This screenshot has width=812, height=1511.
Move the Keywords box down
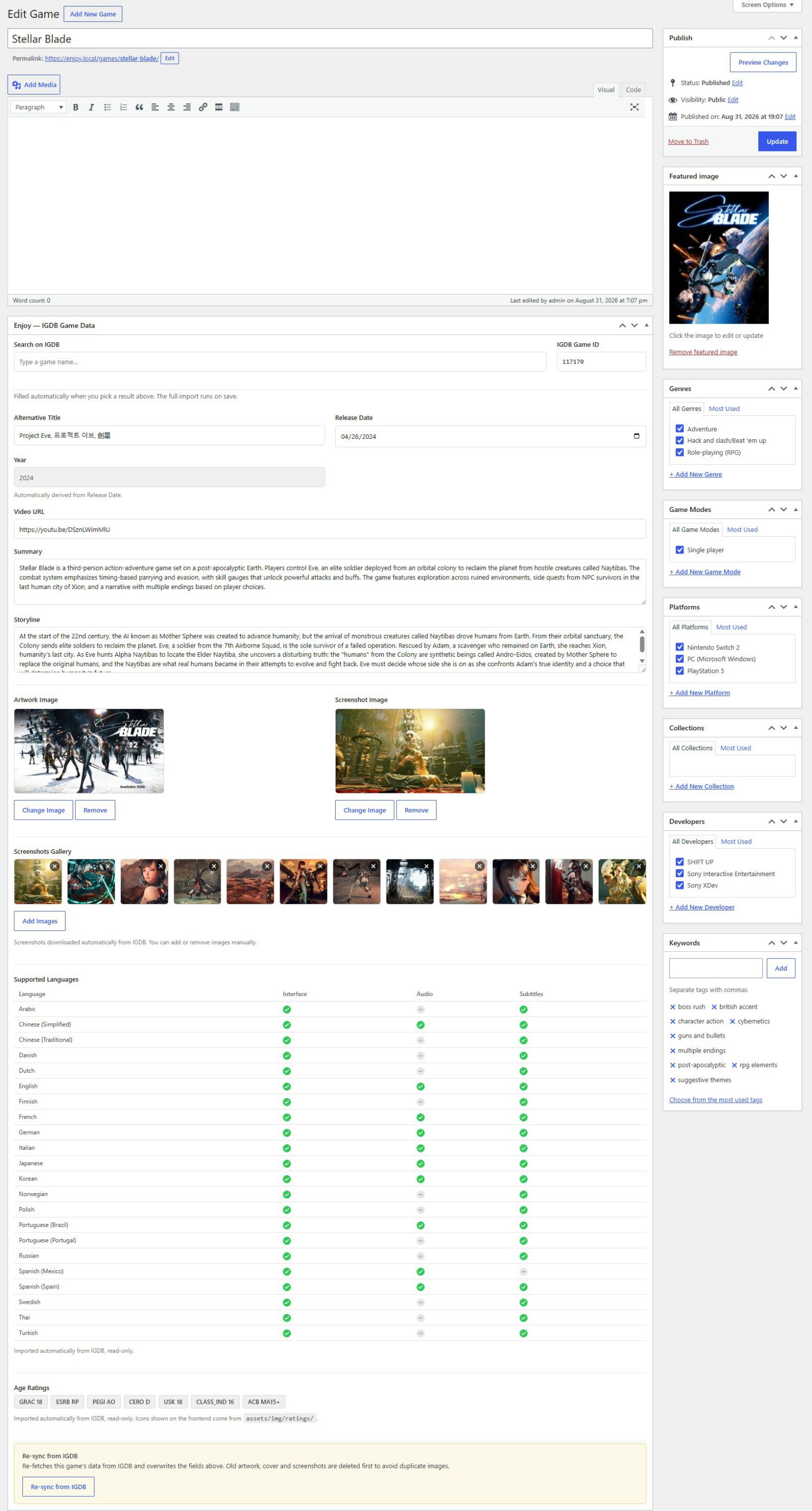784,943
